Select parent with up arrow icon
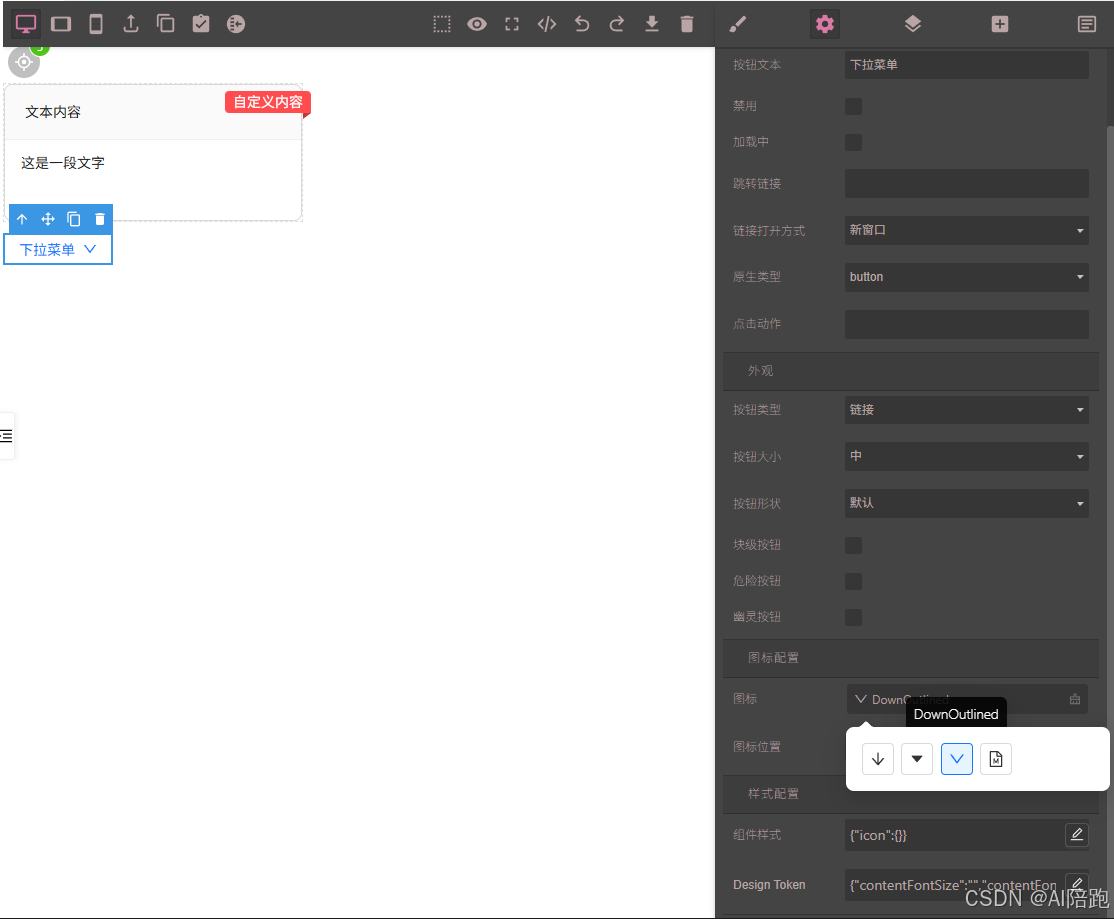The image size is (1114, 919). point(22,219)
